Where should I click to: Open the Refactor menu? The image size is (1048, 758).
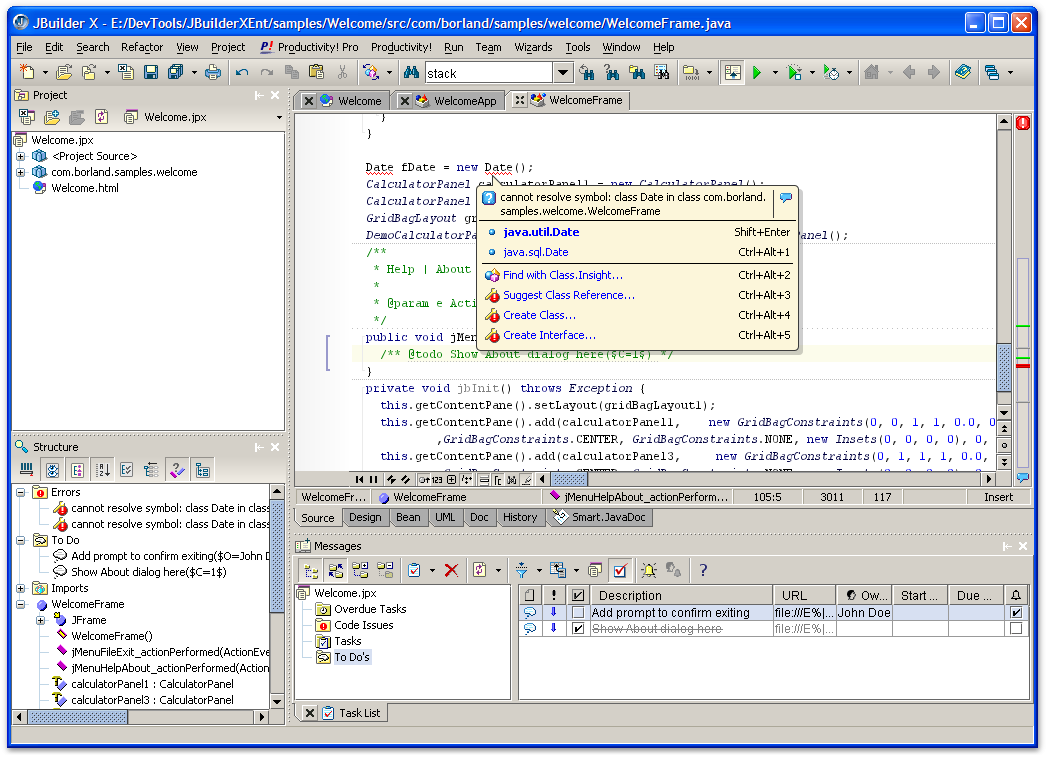pos(142,47)
